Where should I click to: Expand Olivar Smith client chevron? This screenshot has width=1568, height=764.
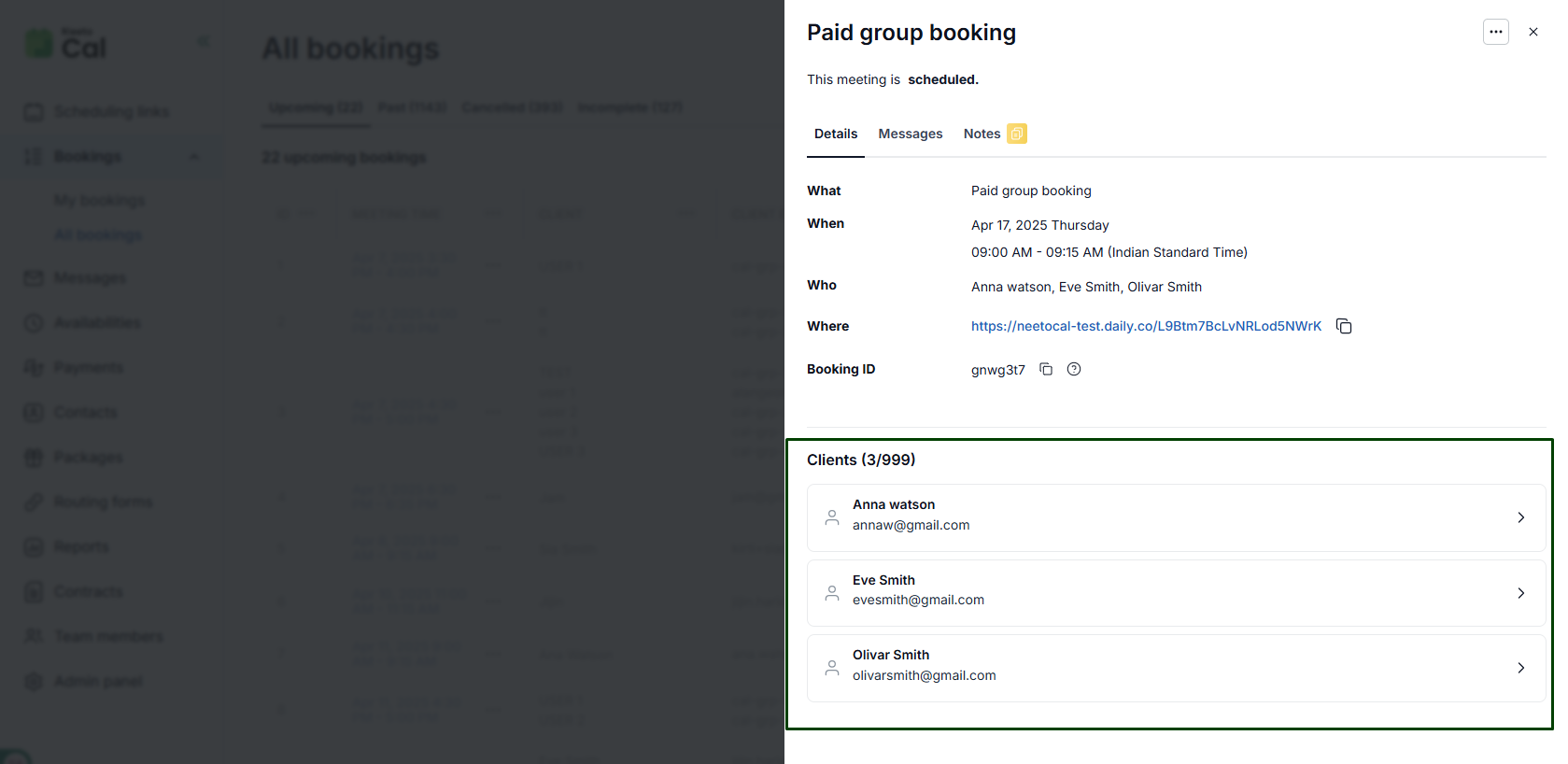pos(1520,668)
